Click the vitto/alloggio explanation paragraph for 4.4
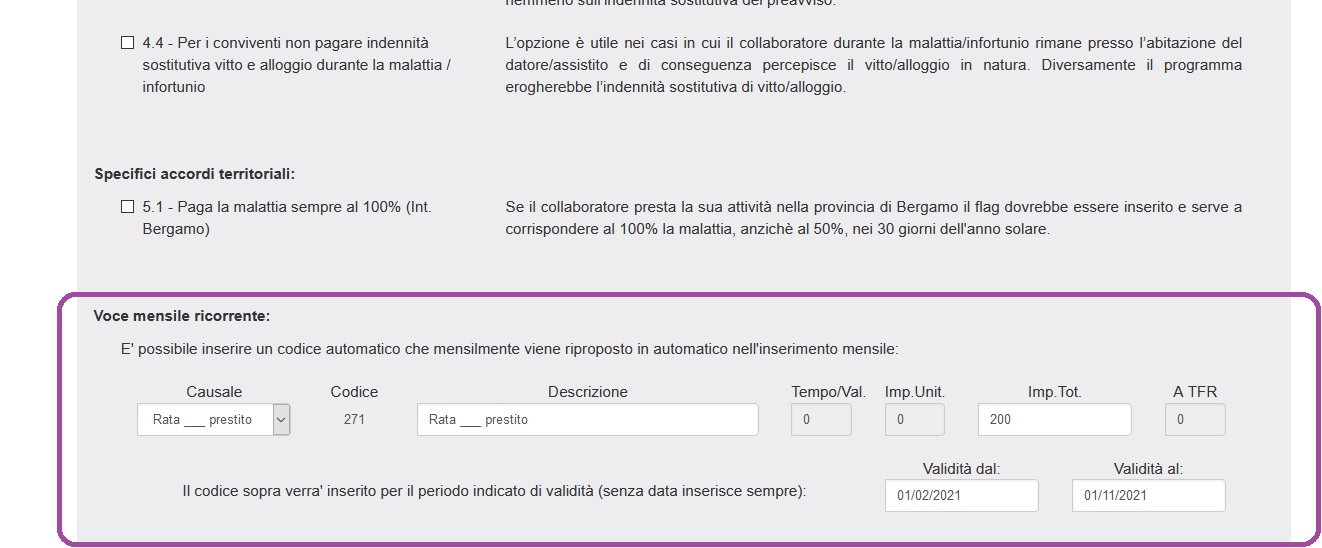The image size is (1322, 548). tap(873, 65)
